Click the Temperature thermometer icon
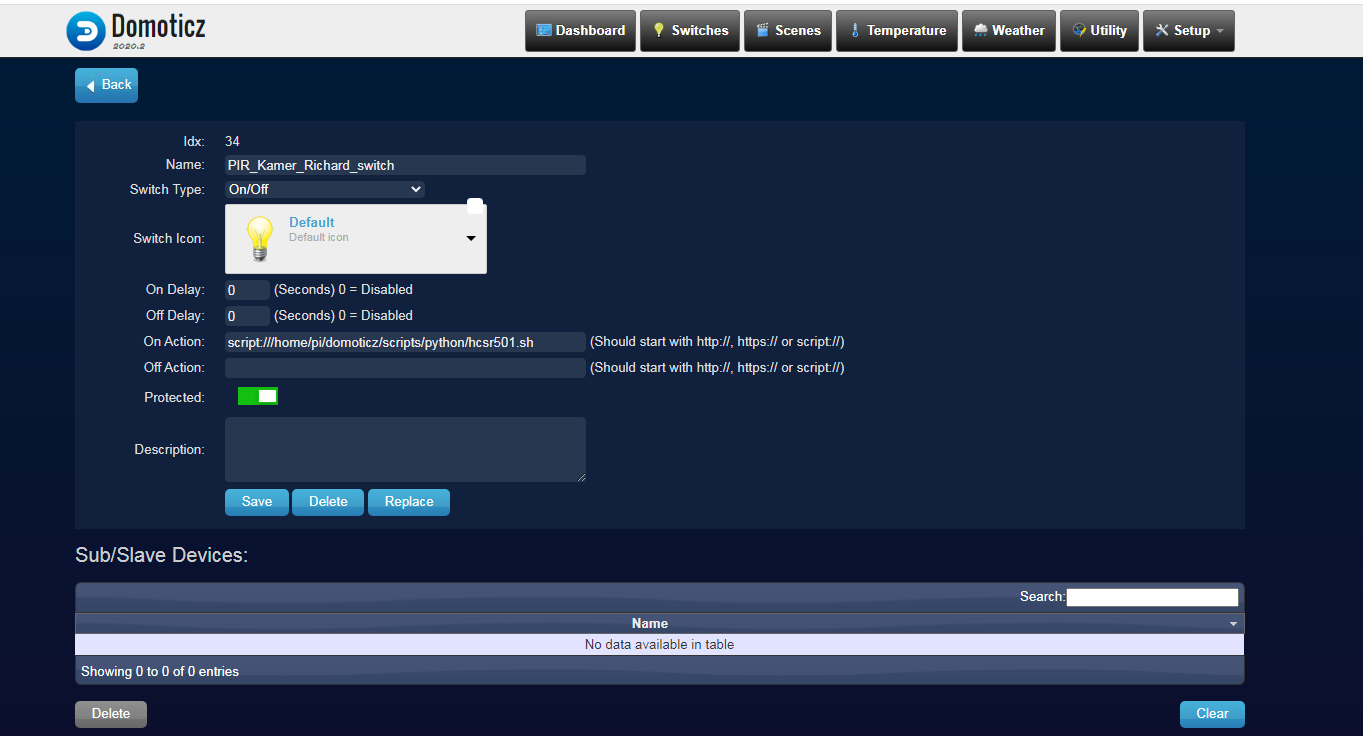This screenshot has height=736, width=1363. pyautogui.click(x=855, y=31)
